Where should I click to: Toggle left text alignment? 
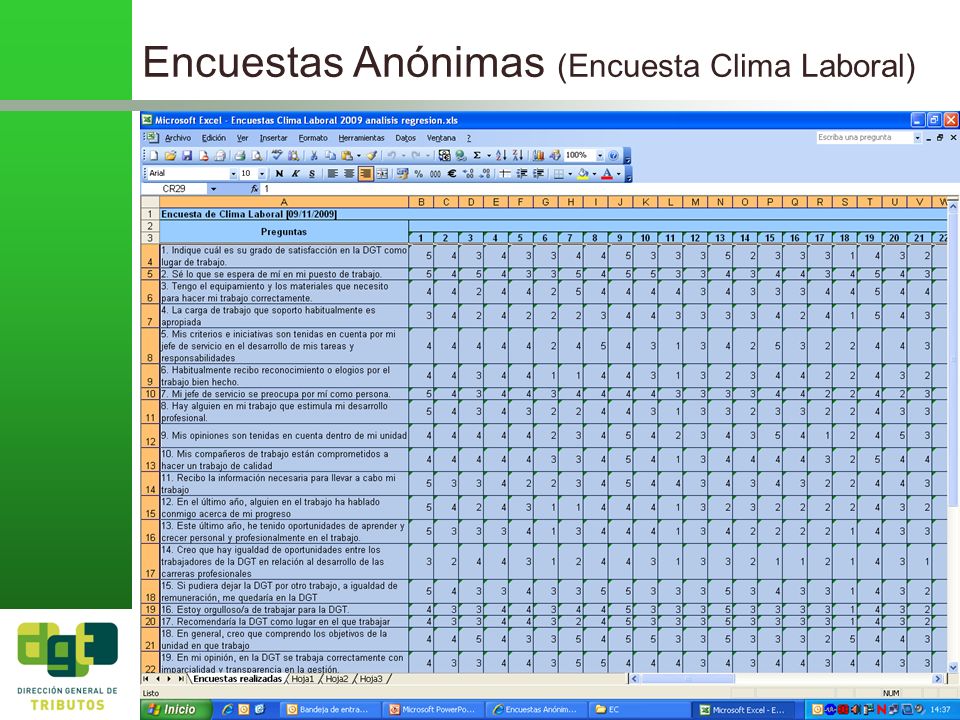click(332, 174)
